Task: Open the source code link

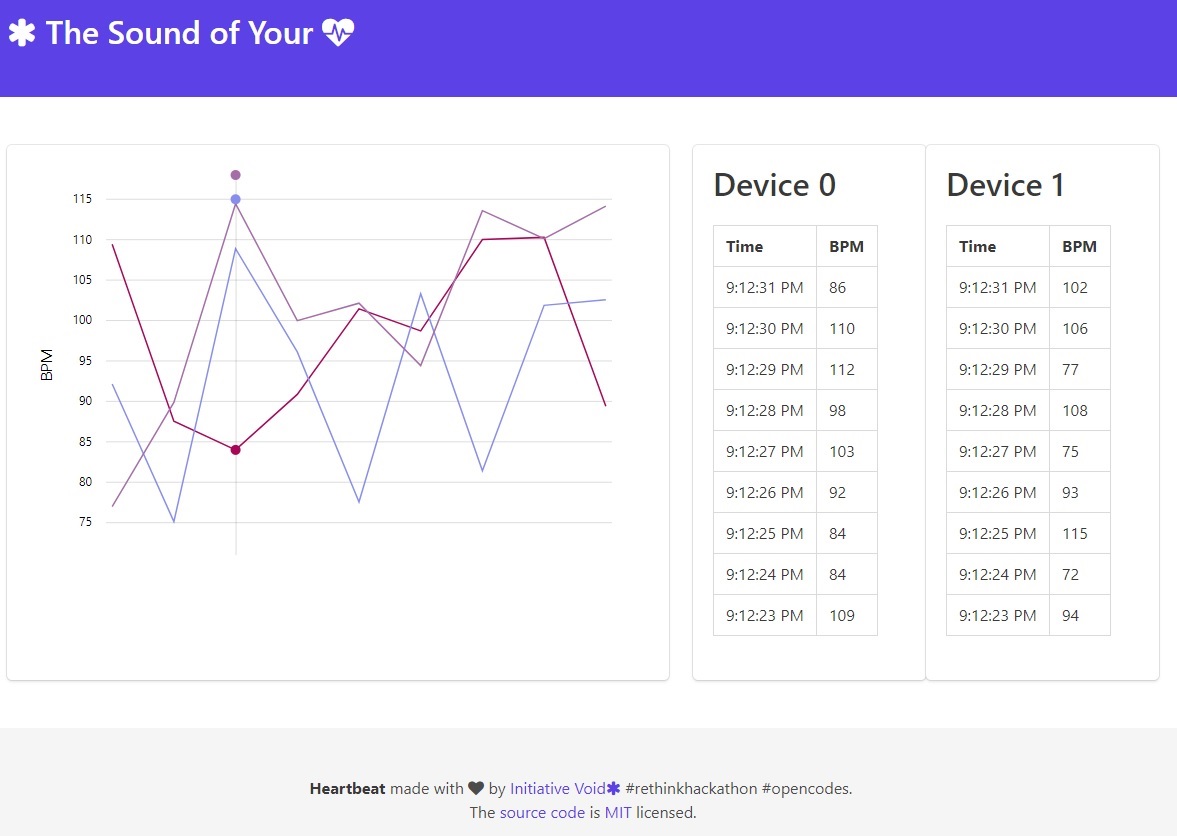Action: (x=542, y=812)
